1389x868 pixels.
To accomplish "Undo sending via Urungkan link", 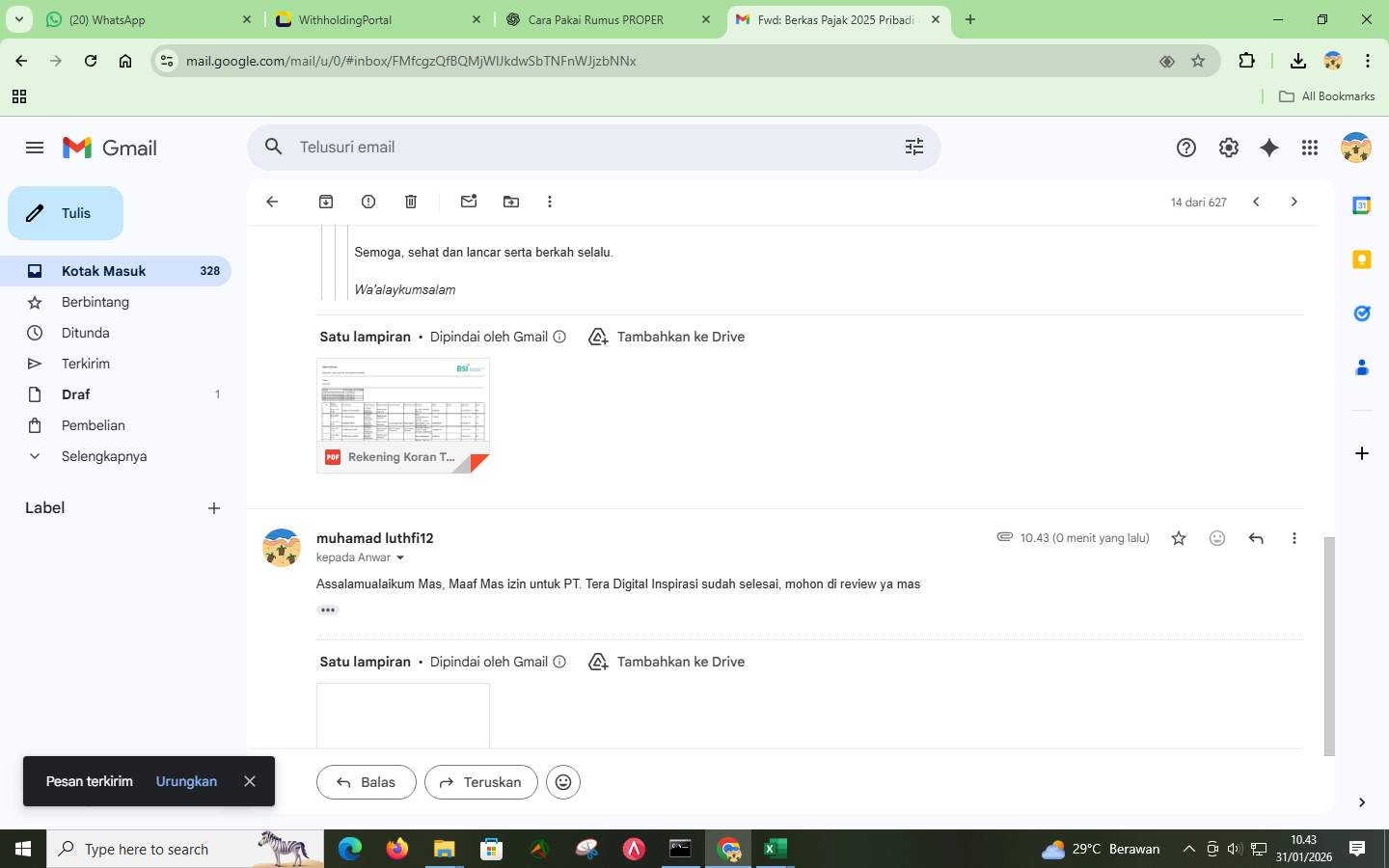I will (x=186, y=781).
